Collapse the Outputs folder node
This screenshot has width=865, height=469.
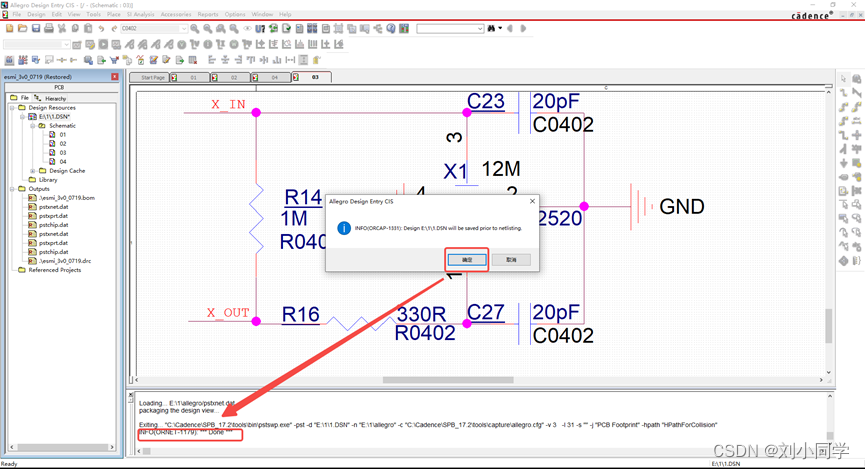point(13,189)
